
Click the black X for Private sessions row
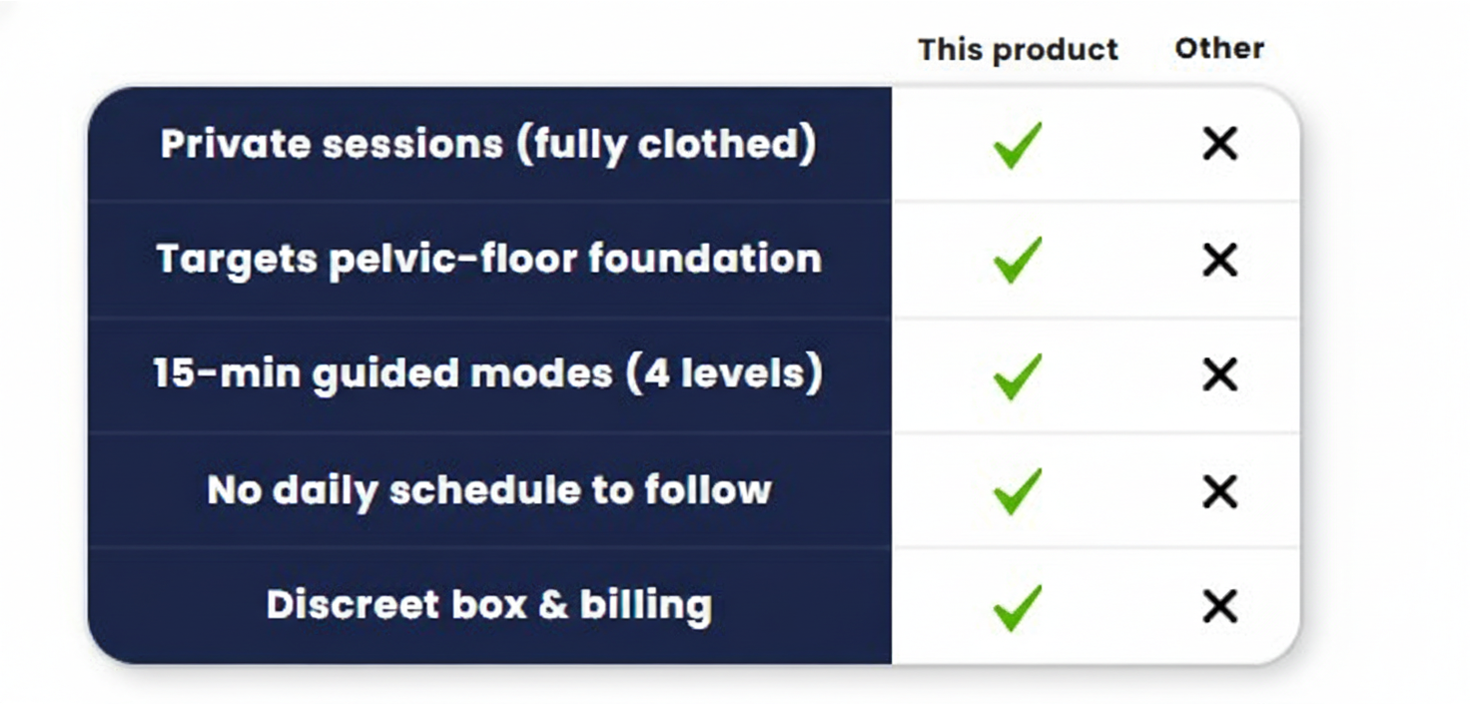(1220, 145)
